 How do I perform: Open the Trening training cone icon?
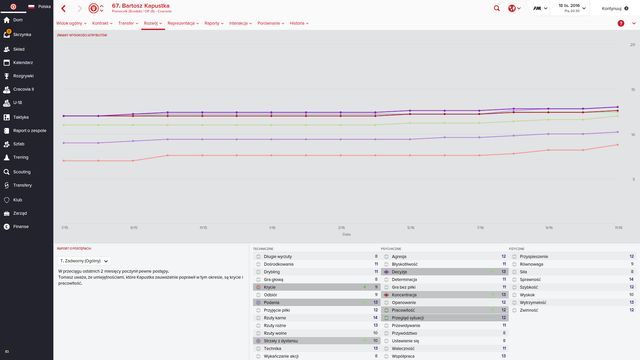pos(7,157)
